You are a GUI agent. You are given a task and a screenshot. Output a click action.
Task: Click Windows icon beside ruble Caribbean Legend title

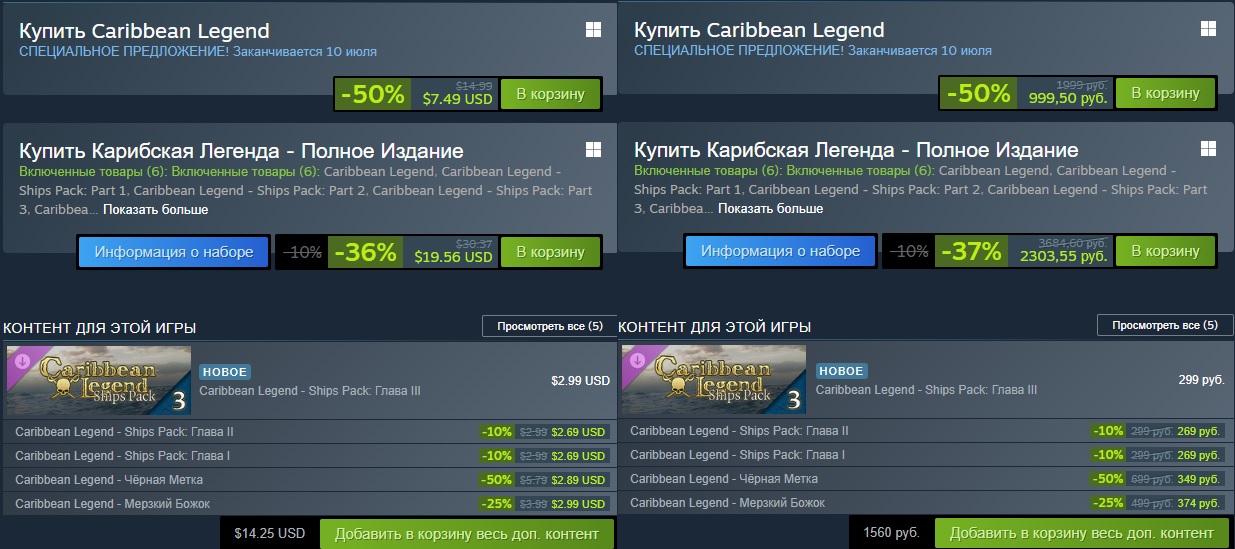[1208, 30]
